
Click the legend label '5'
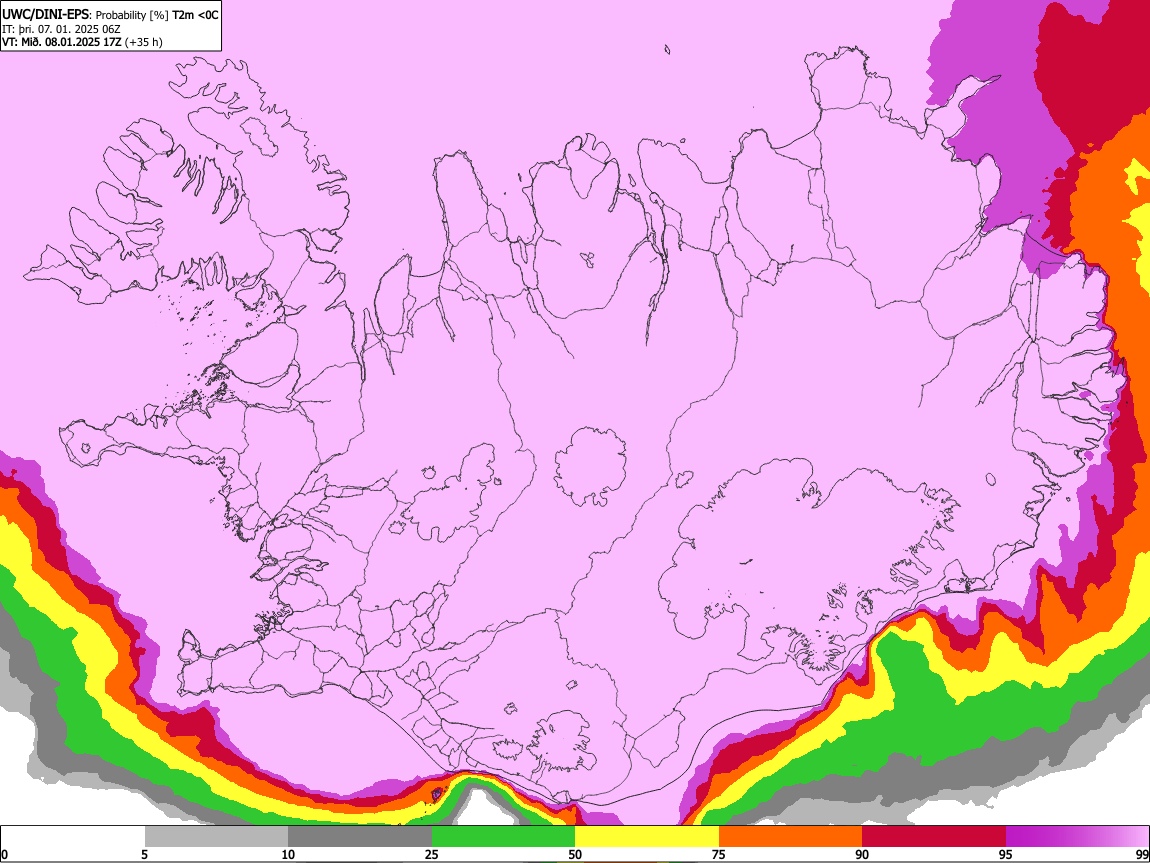145,854
